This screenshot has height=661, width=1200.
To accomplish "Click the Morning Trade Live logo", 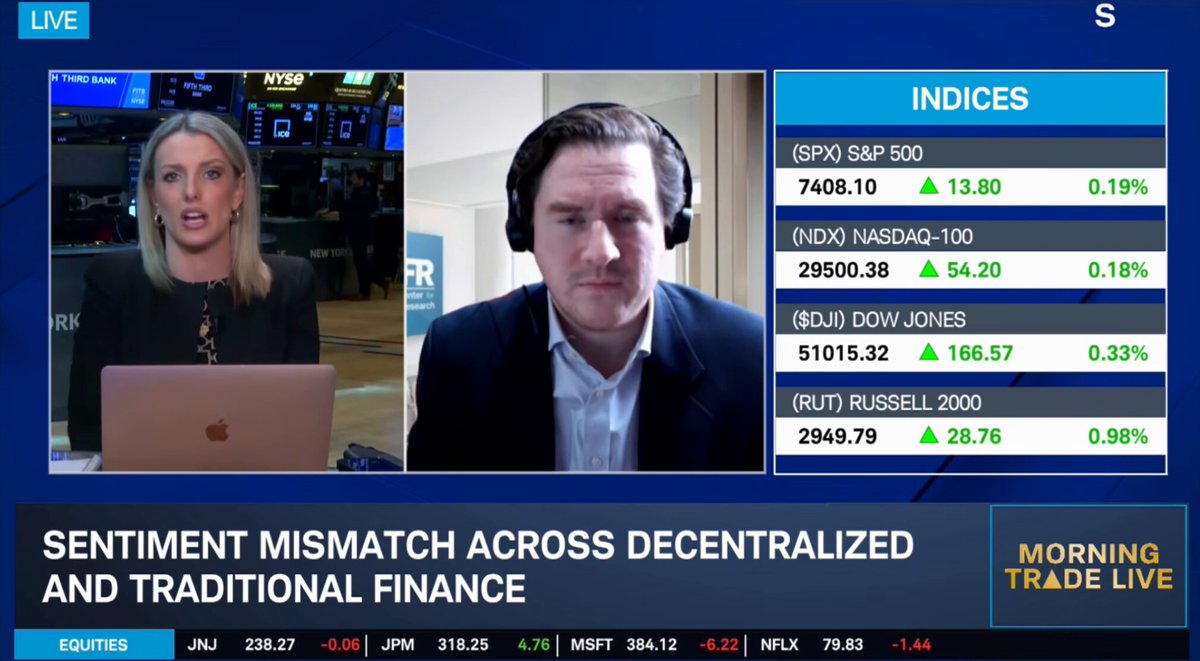I will click(x=1089, y=566).
